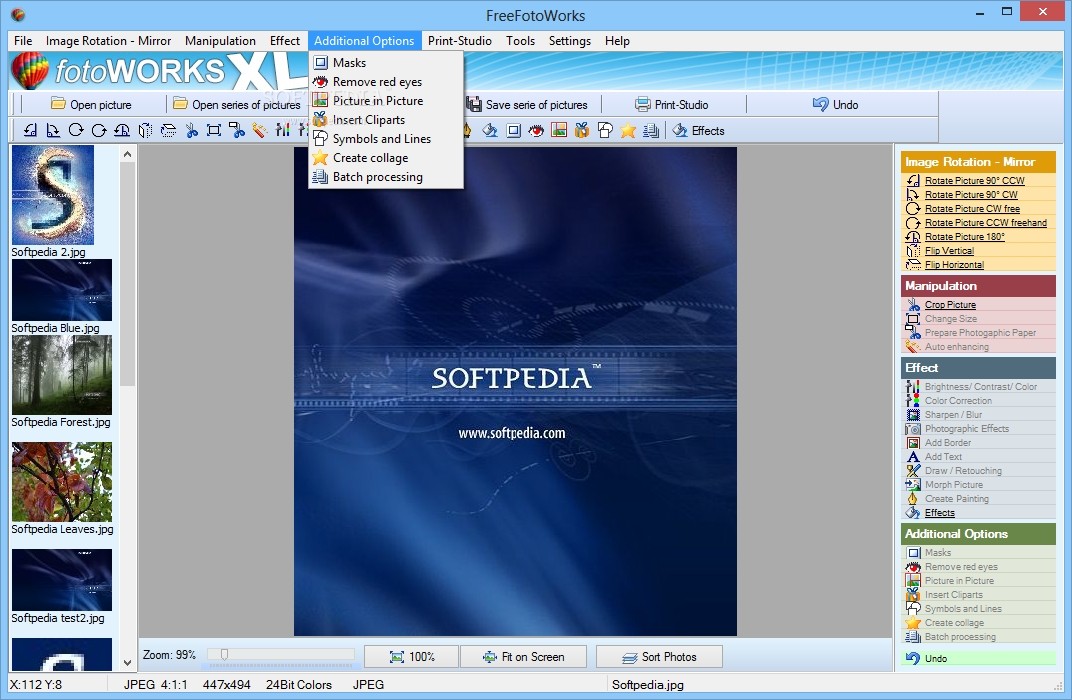This screenshot has width=1072, height=700.
Task: Click the toolbar Effects button
Action: click(x=699, y=131)
